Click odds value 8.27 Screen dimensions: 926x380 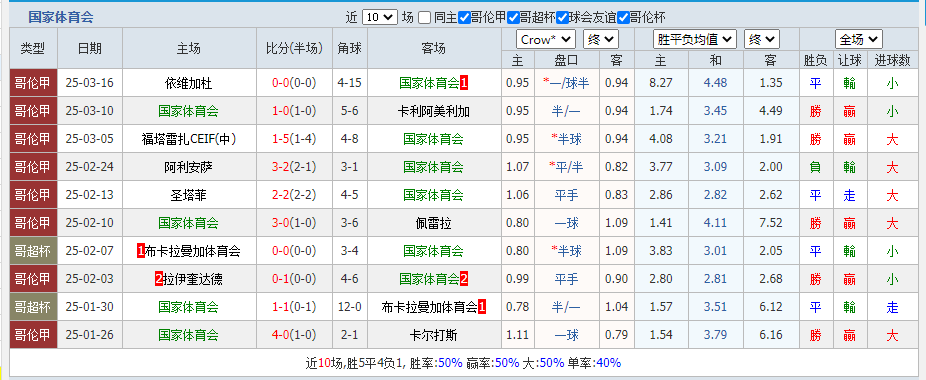661,83
